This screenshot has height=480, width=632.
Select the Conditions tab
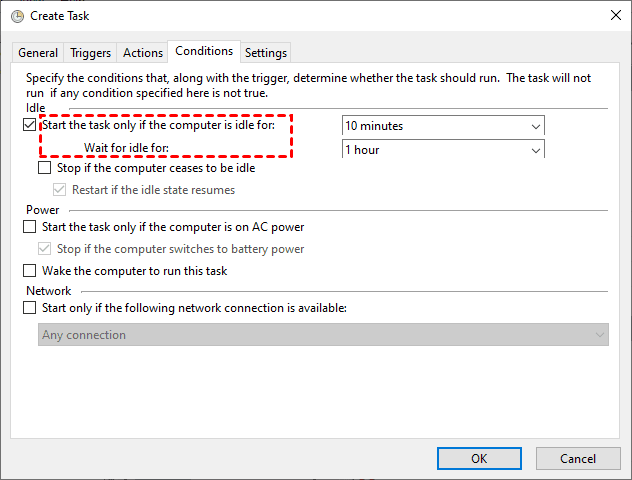pyautogui.click(x=204, y=51)
